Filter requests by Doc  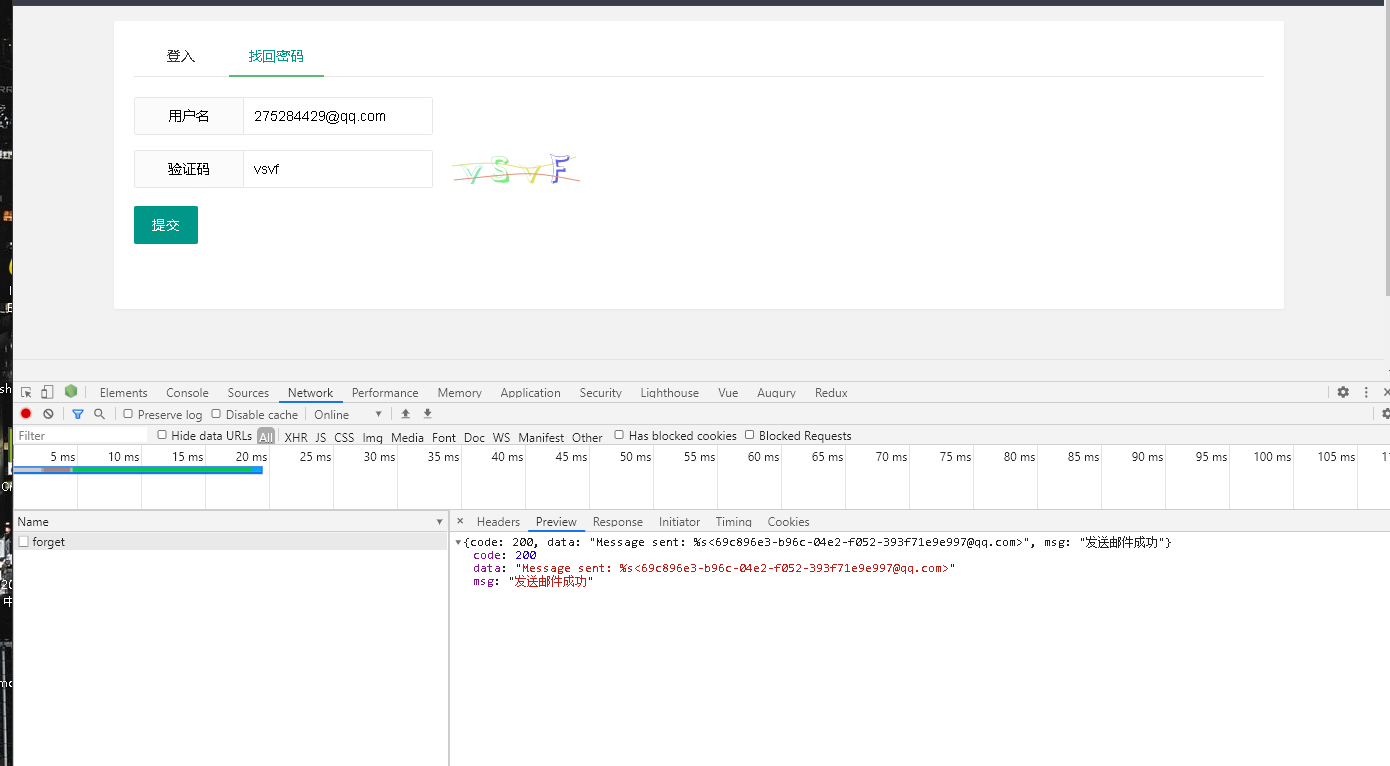(474, 437)
